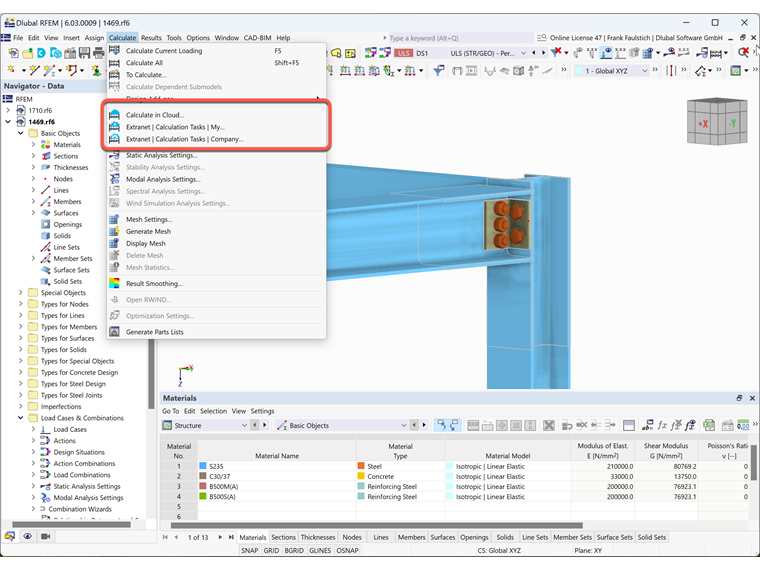Choose Static Analysis Settings menu entry
Viewport: 760px width, 570px height.
[216, 155]
